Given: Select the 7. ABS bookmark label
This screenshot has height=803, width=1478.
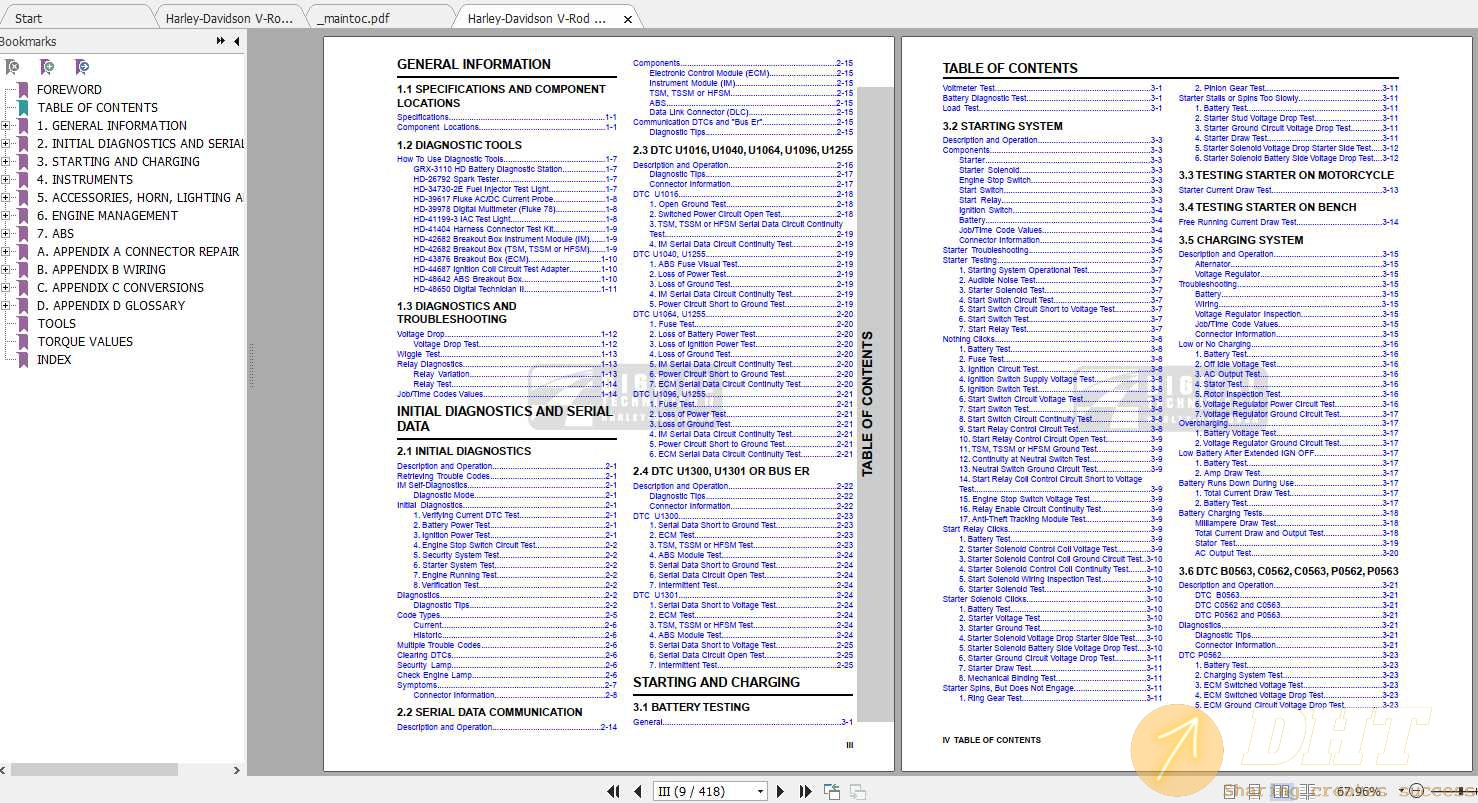Looking at the screenshot, I should click(55, 234).
